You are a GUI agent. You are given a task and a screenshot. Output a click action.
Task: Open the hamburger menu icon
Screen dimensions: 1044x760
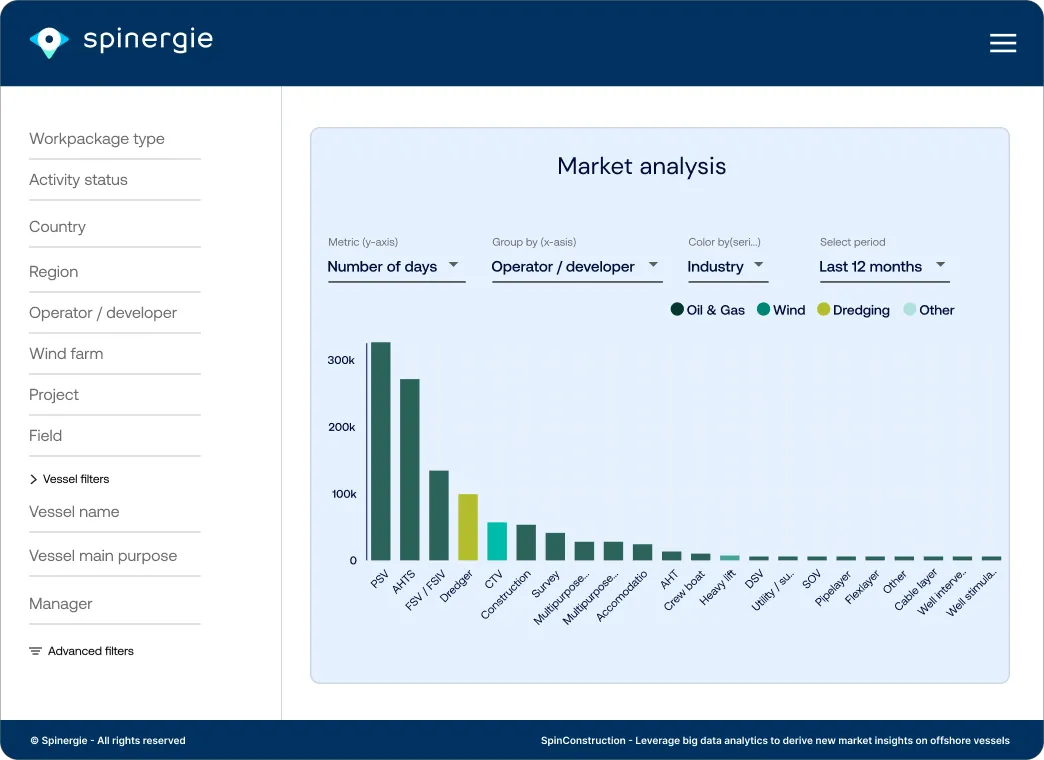click(1002, 43)
